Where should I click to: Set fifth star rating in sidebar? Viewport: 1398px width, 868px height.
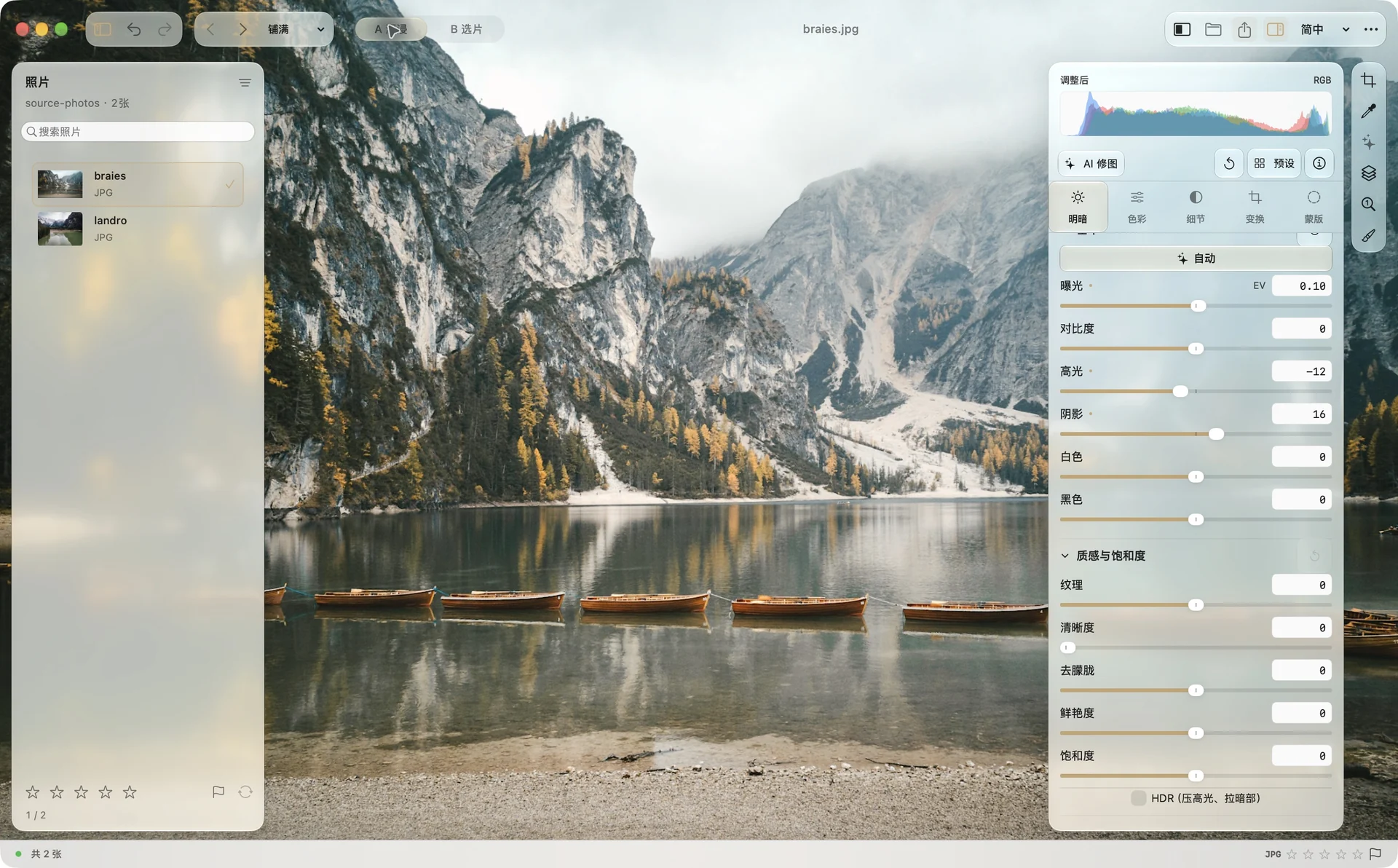130,792
